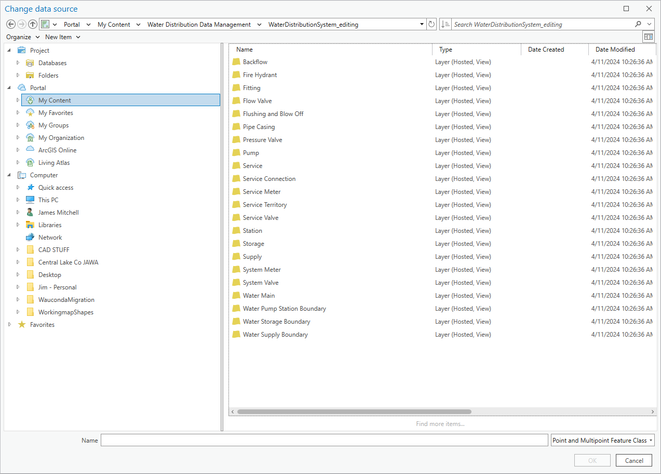Screen dimensions: 661x474
Task: Click the Forward navigation arrow
Action: (x=21, y=24)
